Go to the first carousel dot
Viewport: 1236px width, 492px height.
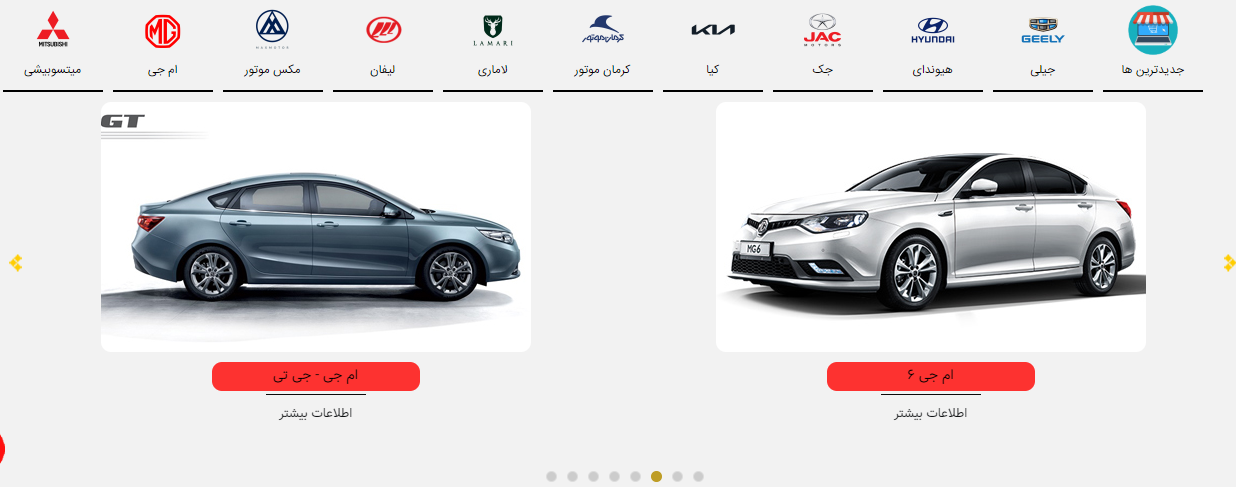click(x=551, y=476)
